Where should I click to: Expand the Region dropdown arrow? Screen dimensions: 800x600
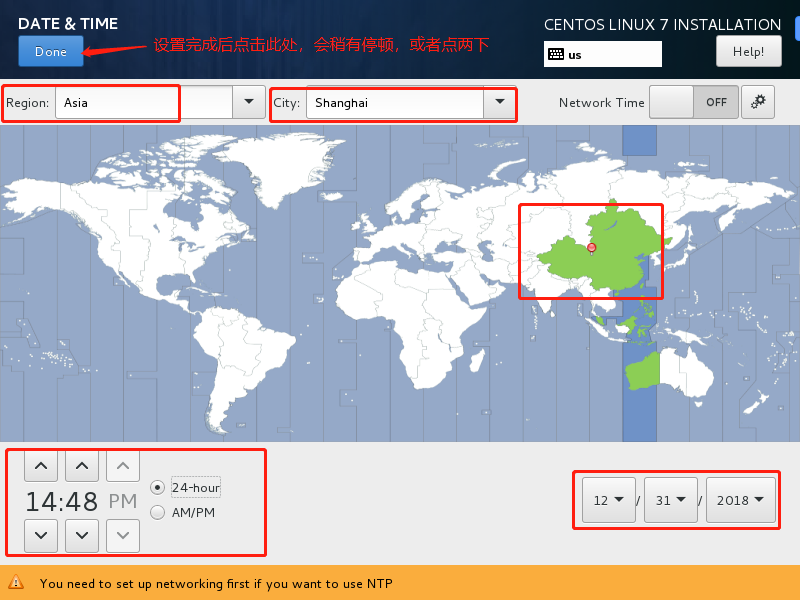[248, 102]
